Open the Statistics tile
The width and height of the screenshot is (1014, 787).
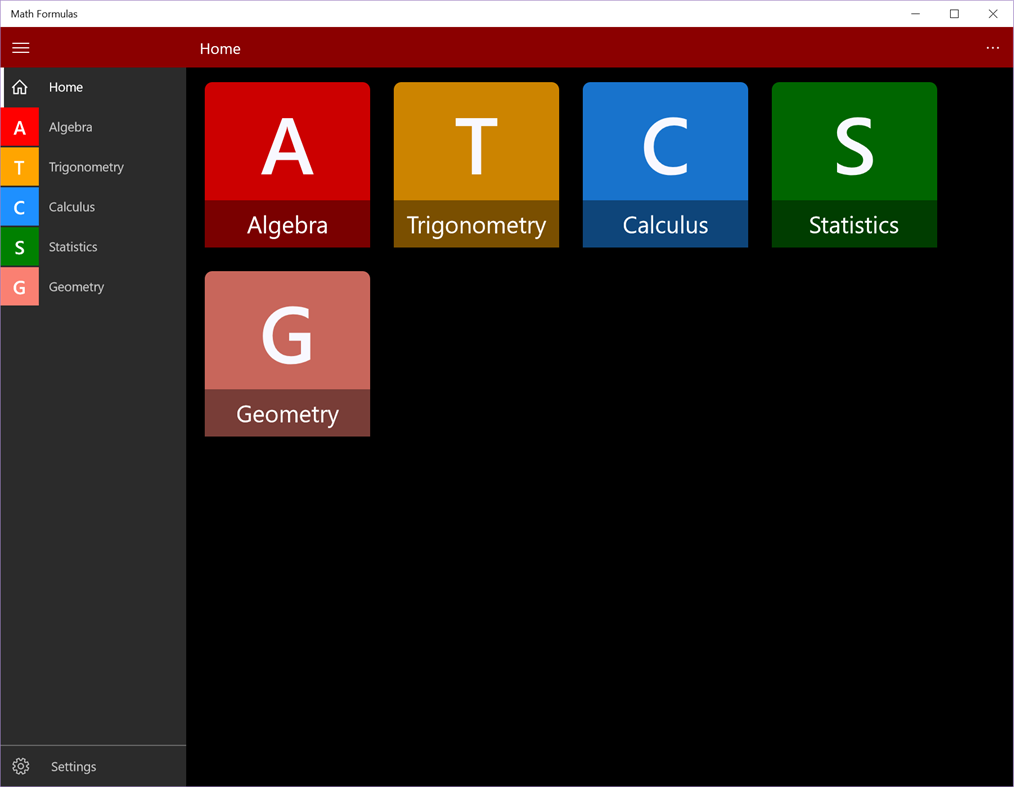coord(854,165)
